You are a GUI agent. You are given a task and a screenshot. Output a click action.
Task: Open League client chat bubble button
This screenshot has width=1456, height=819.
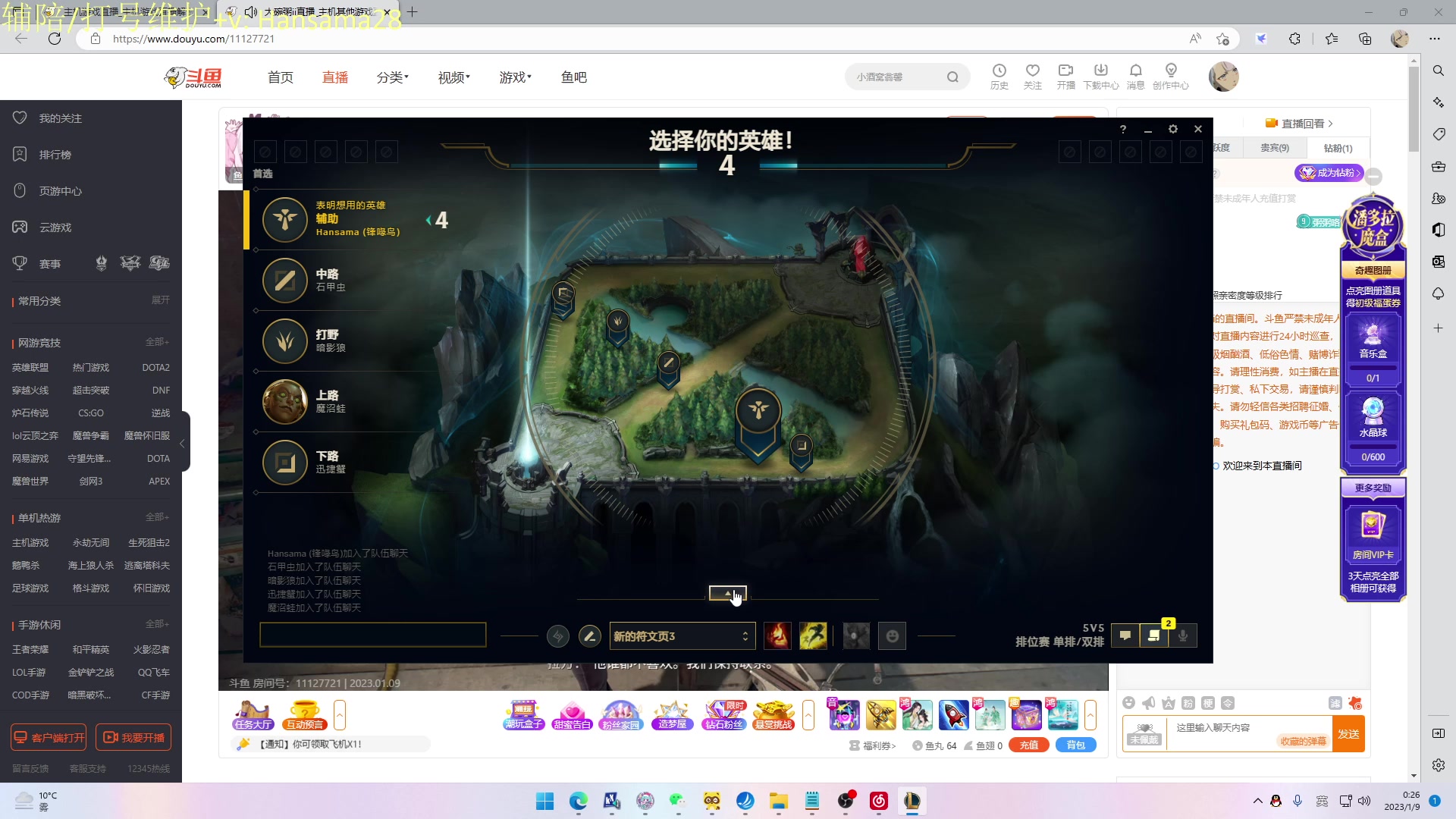click(x=1125, y=635)
